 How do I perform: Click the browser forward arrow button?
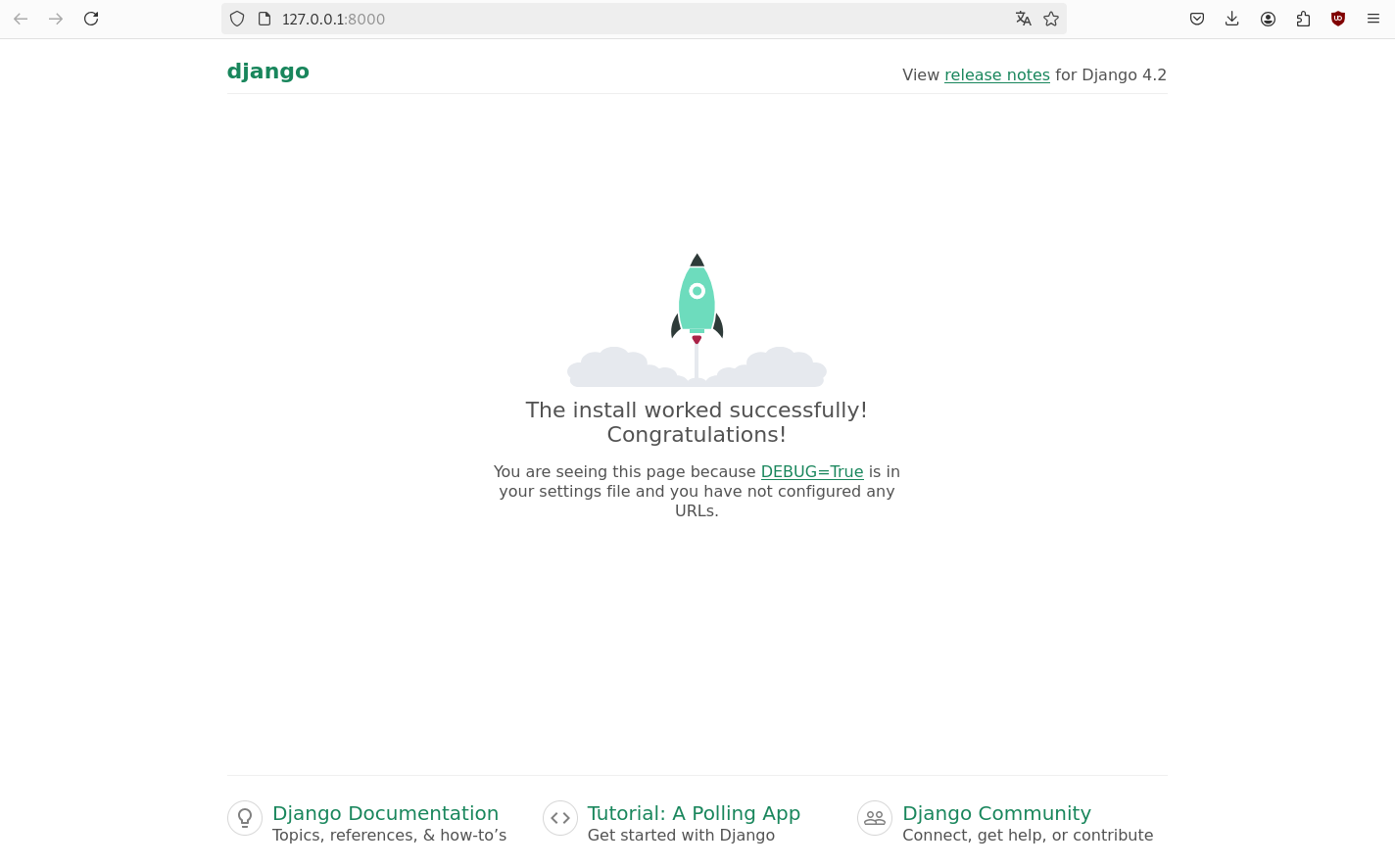tap(56, 19)
